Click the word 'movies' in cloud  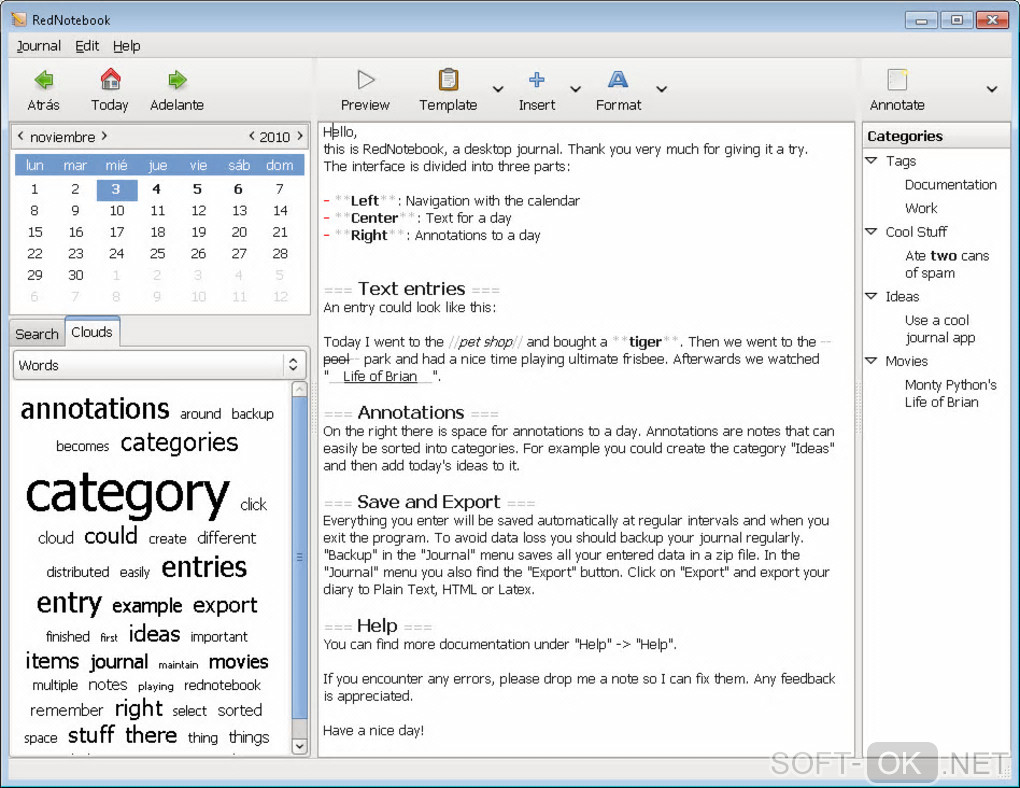tap(239, 662)
